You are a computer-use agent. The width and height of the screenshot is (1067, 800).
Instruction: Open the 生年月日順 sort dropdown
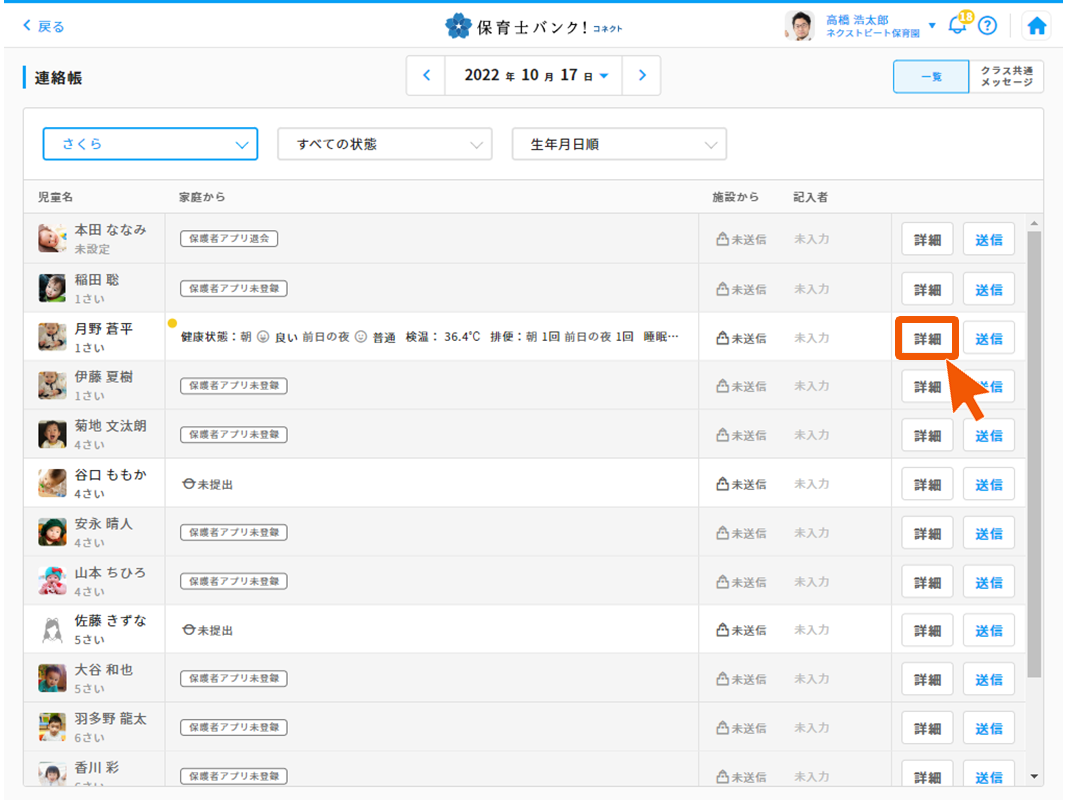pyautogui.click(x=619, y=144)
